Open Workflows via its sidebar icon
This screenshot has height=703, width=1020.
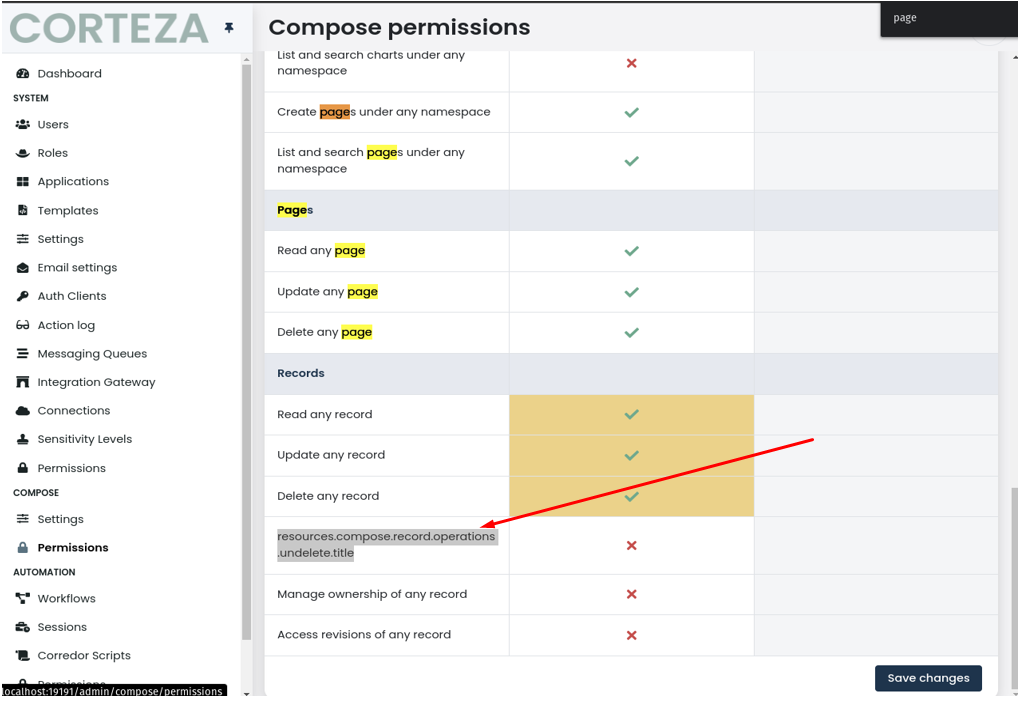[x=20, y=598]
